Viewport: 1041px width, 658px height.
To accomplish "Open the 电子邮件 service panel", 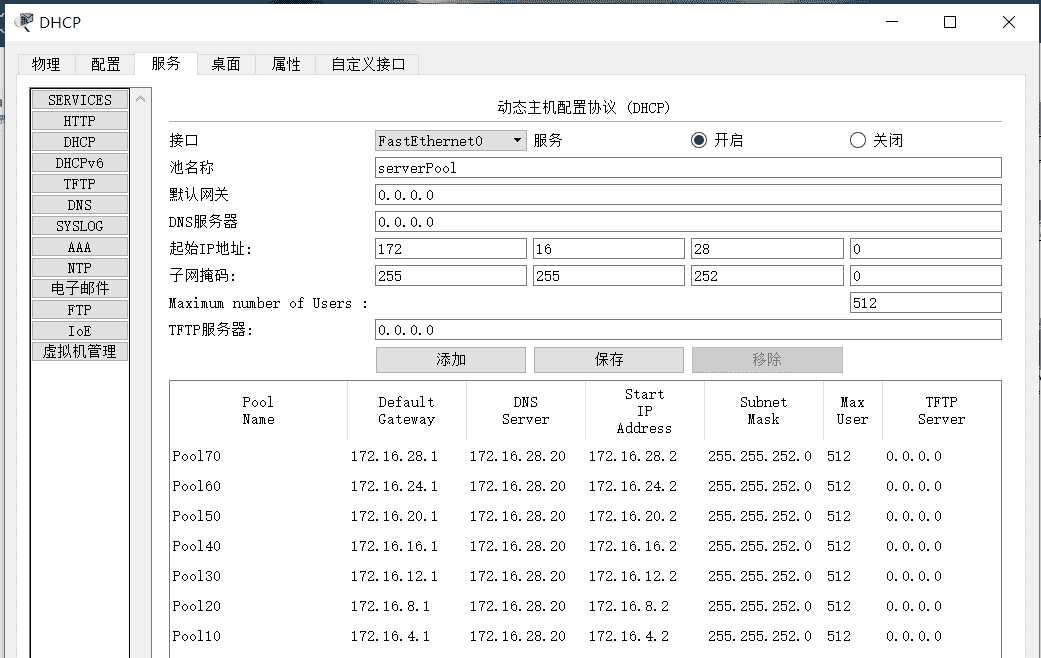I will click(79, 288).
